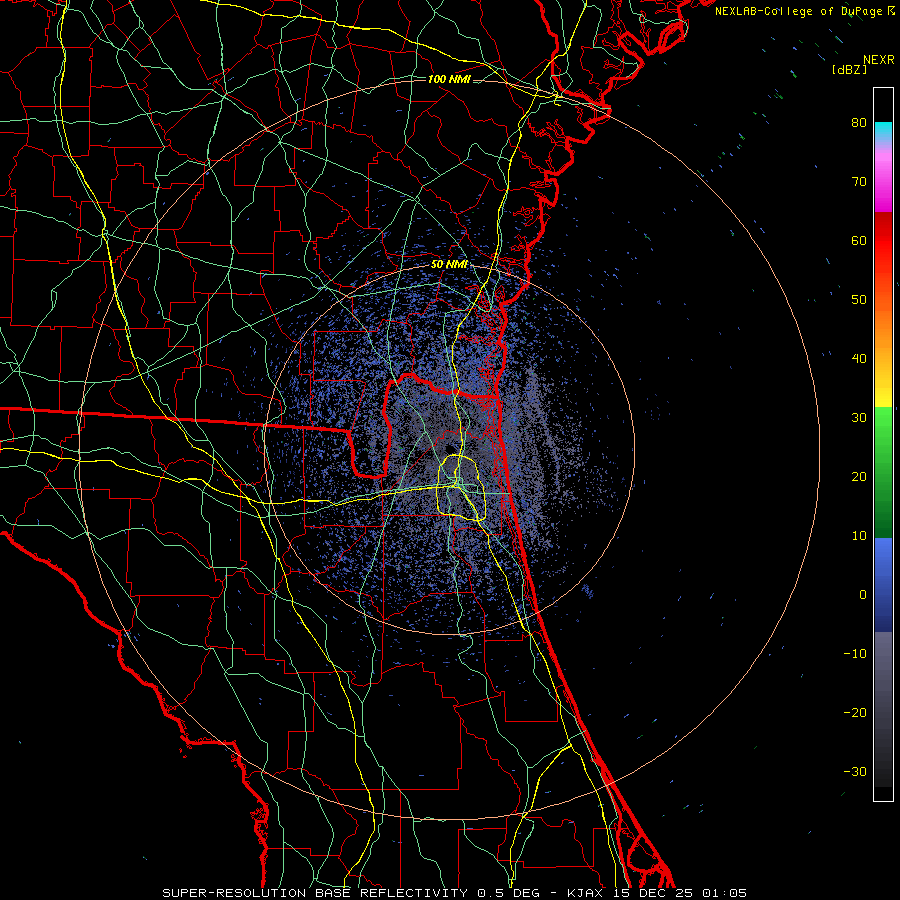
Task: Pick the cyan band atop the color scale
Action: tap(883, 132)
